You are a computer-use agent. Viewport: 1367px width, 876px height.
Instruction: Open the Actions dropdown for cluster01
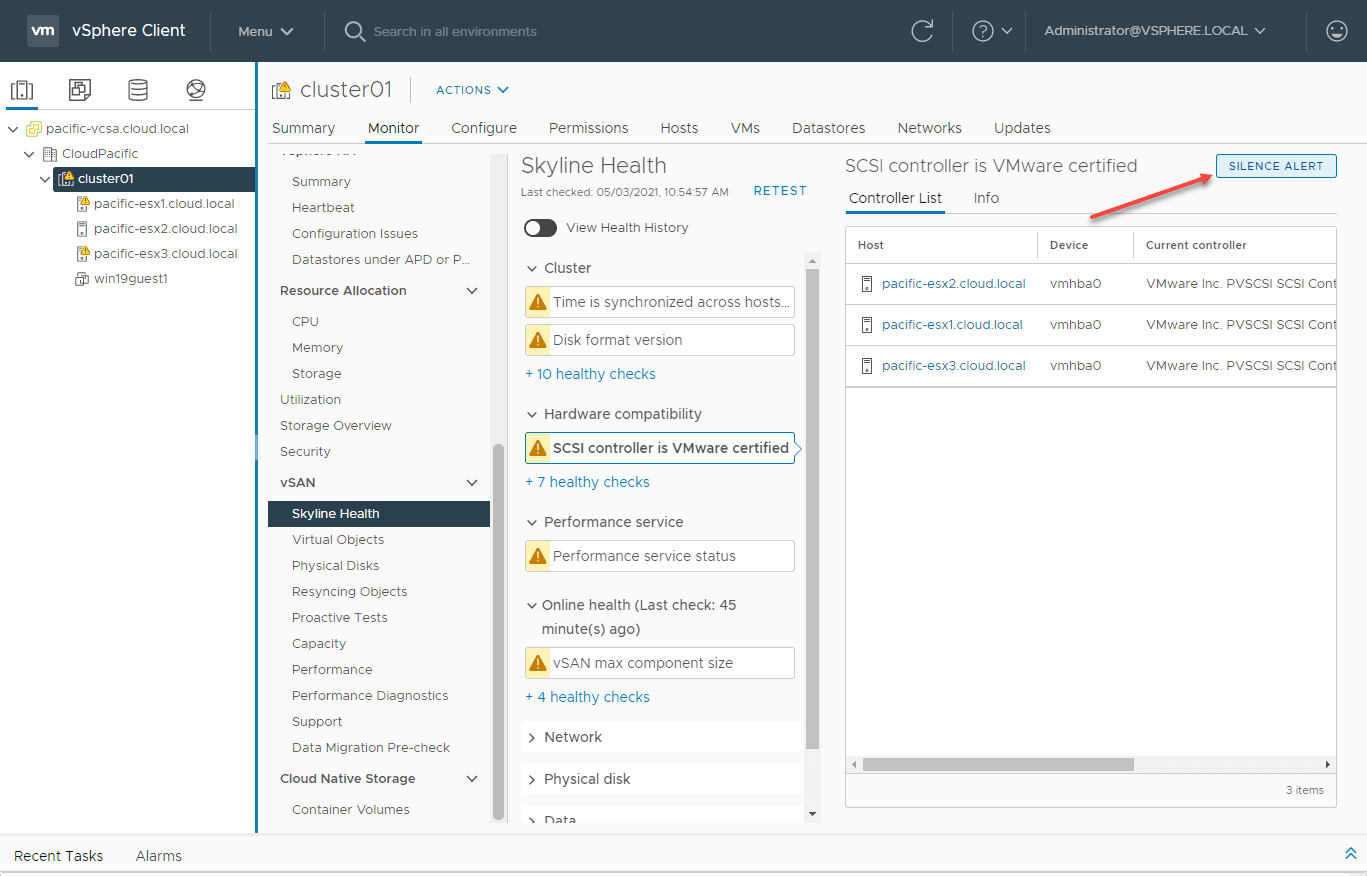point(472,90)
